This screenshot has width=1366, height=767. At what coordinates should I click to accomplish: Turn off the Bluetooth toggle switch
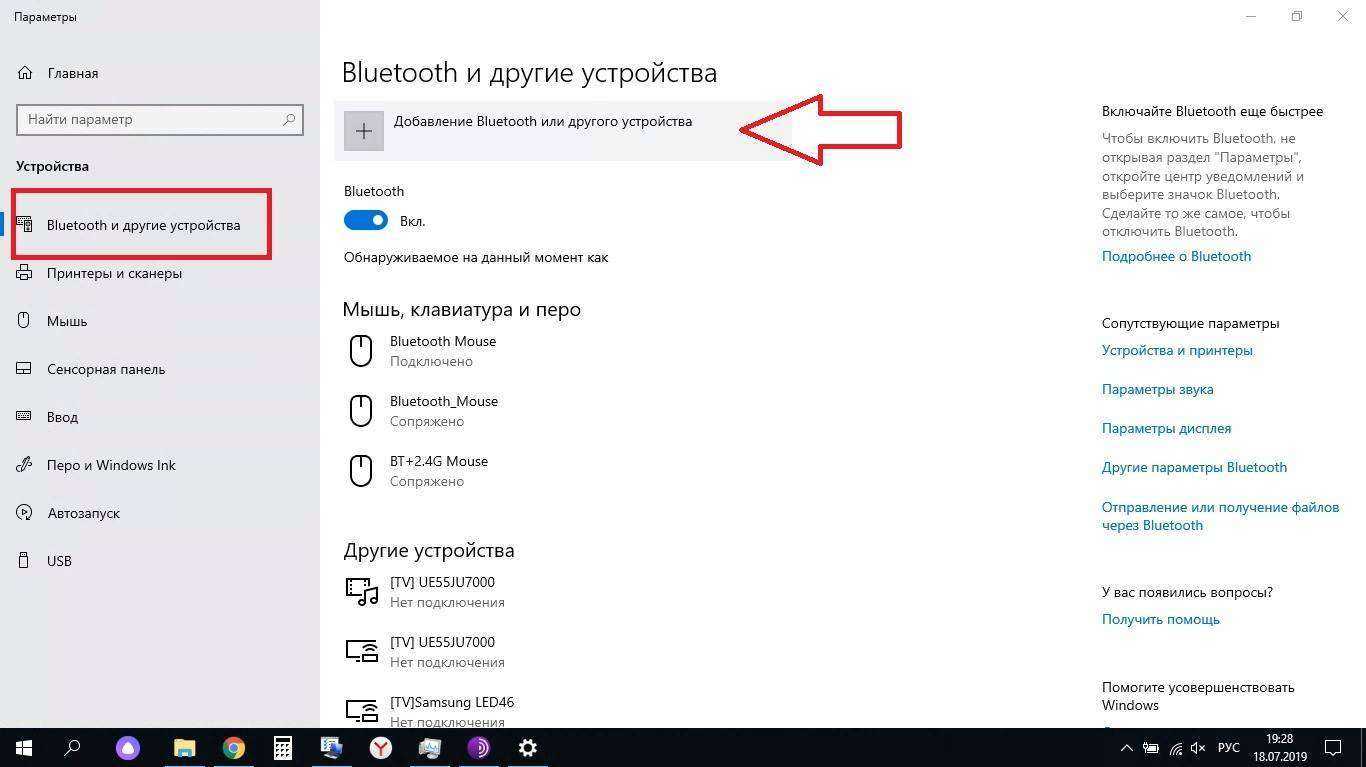[366, 220]
